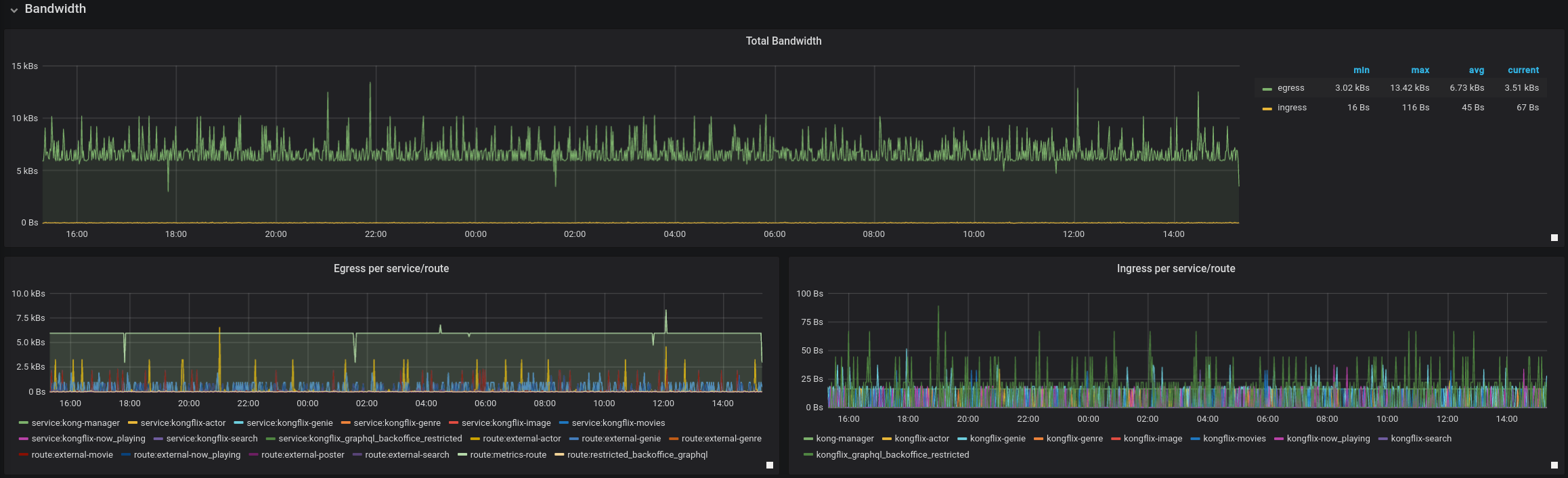Sort the legend by the current column
The width and height of the screenshot is (1568, 478).
pos(1523,70)
